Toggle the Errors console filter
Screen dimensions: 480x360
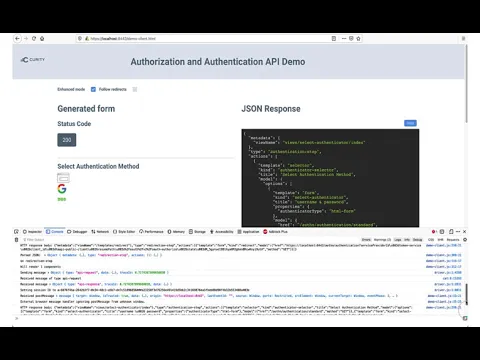(366, 240)
